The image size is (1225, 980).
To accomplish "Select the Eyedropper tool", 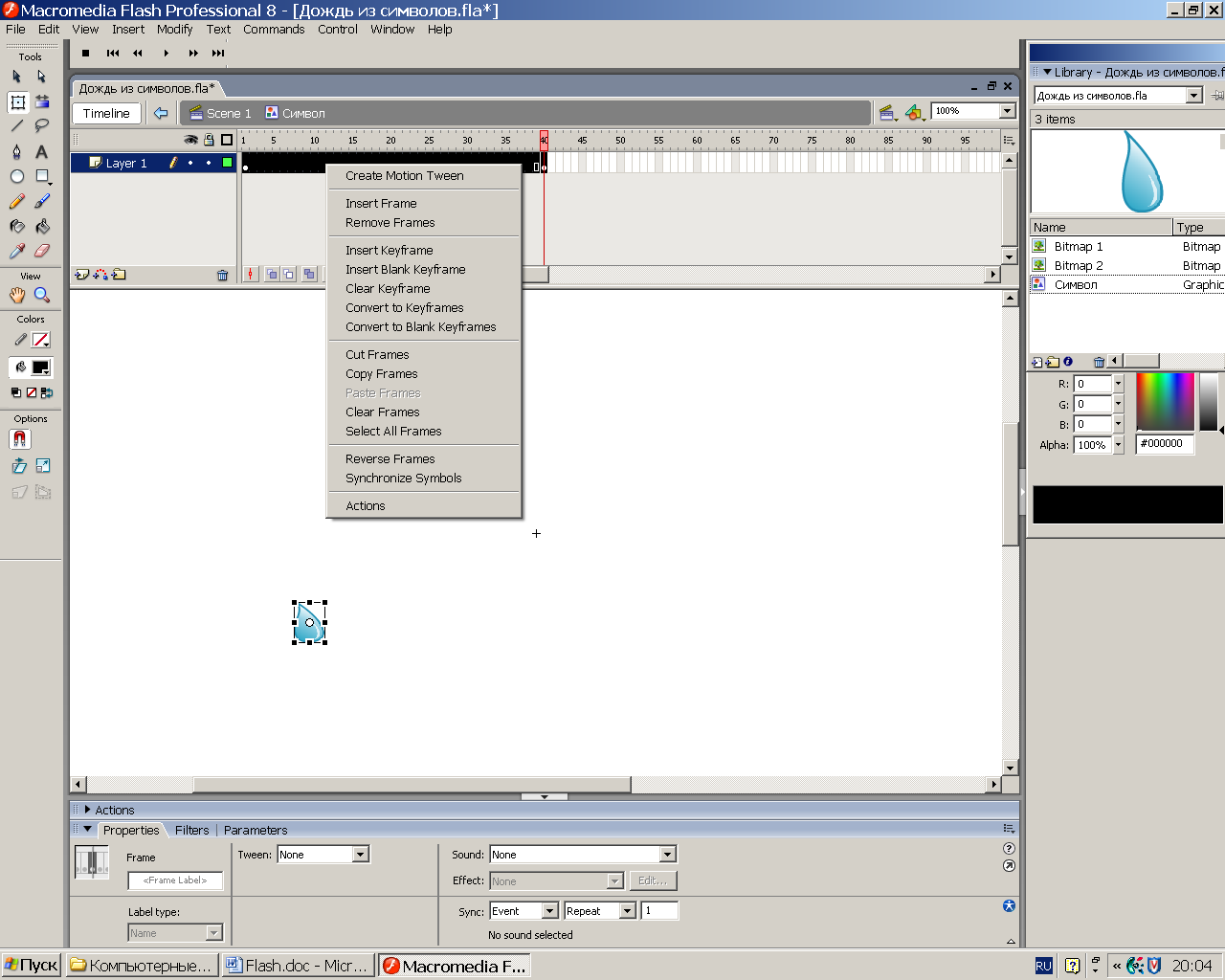I will pos(17,251).
